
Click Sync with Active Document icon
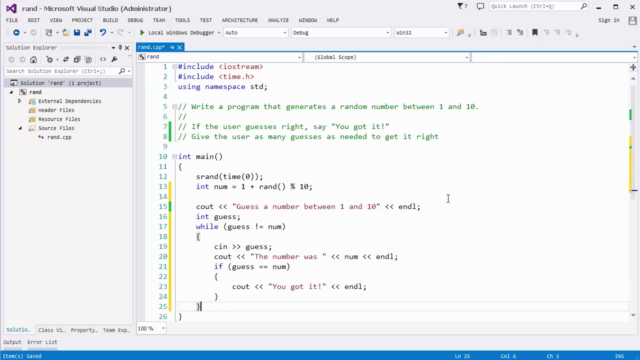66,60
